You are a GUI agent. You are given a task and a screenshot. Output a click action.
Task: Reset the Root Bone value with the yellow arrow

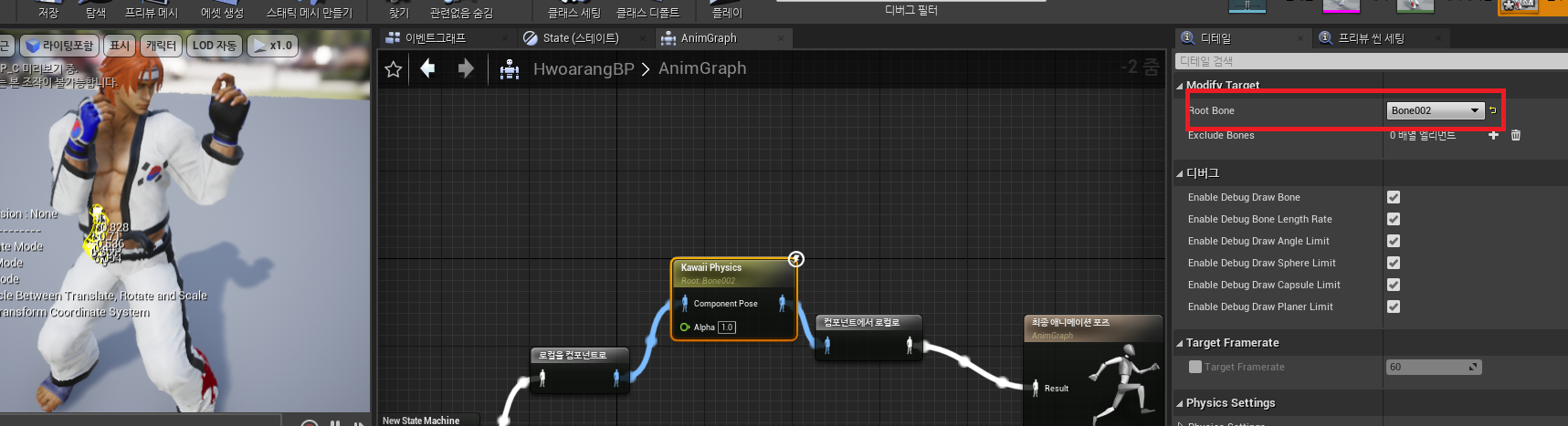click(1493, 110)
